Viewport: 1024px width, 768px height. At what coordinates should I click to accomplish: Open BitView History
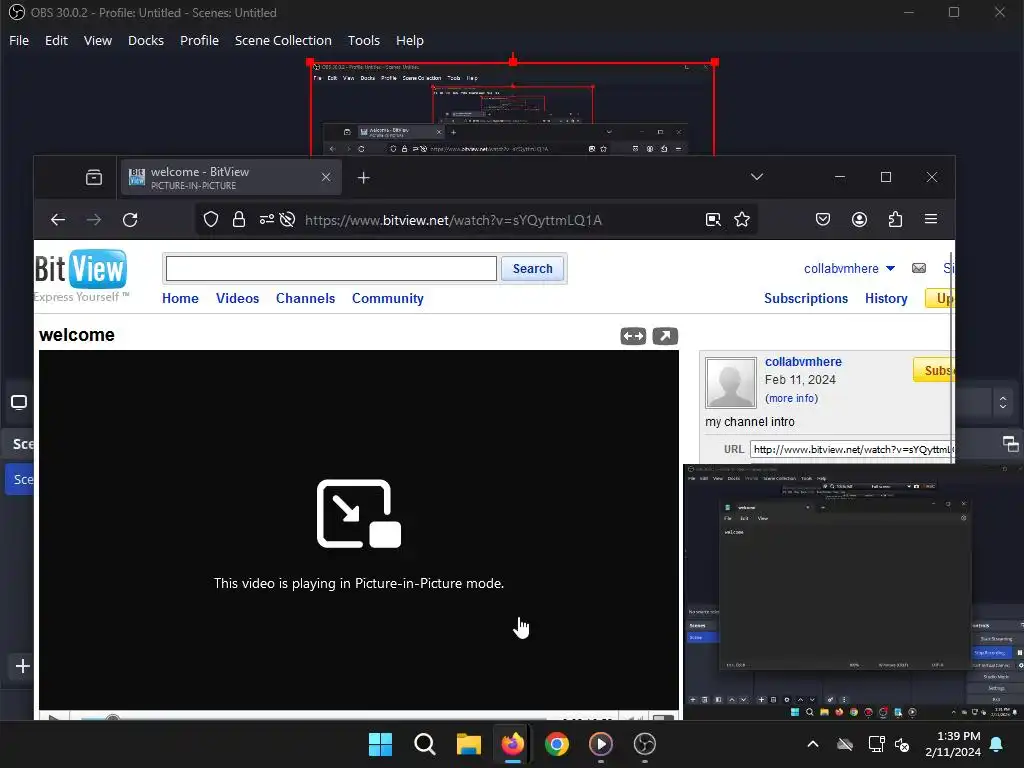886,298
